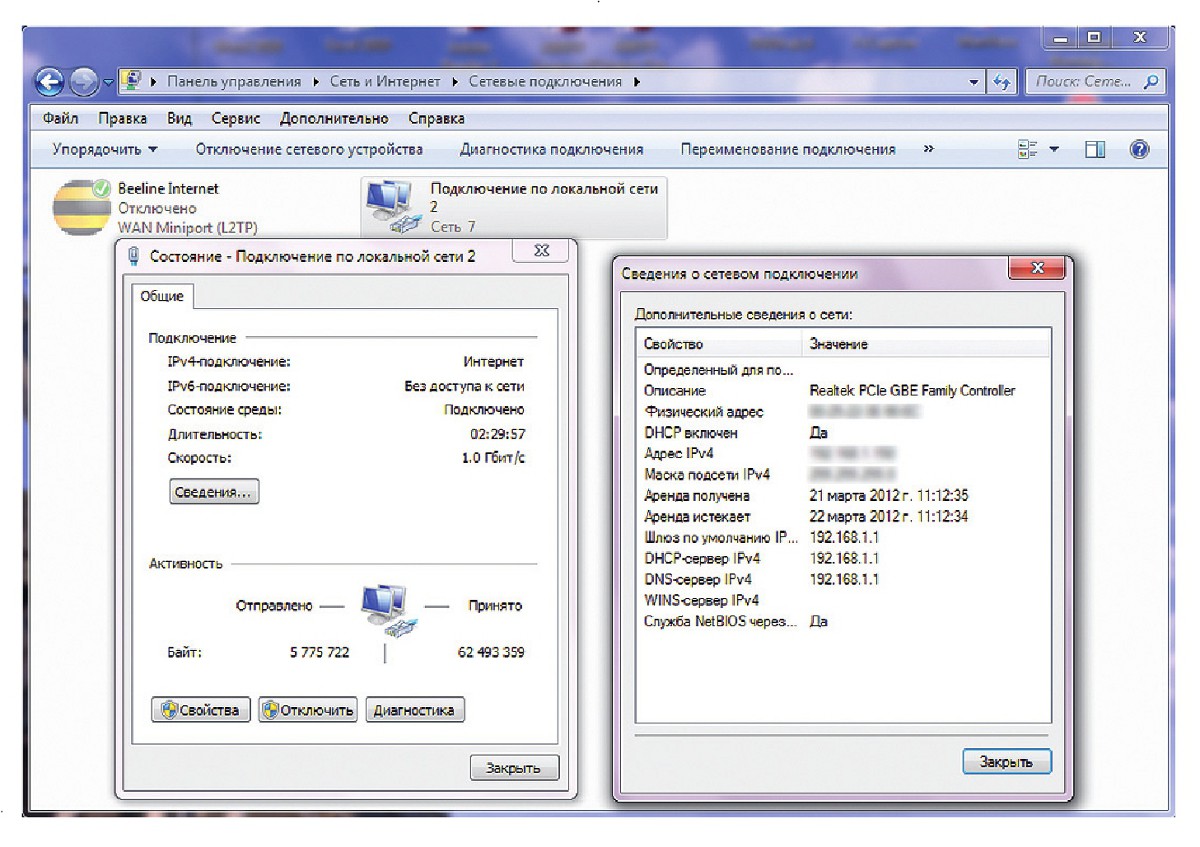Open the Файл menu

tap(61, 118)
